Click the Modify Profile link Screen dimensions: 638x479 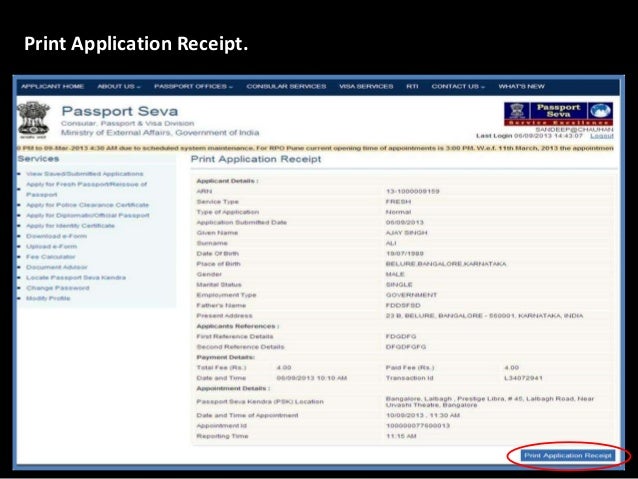(x=48, y=298)
